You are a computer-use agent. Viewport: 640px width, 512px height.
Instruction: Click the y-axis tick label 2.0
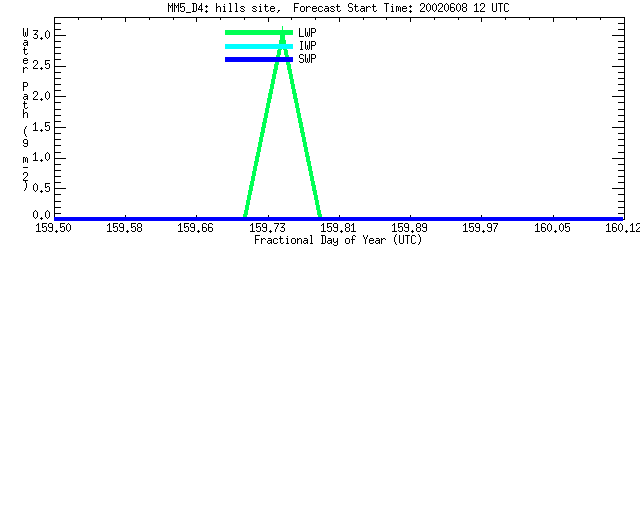pyautogui.click(x=42, y=96)
